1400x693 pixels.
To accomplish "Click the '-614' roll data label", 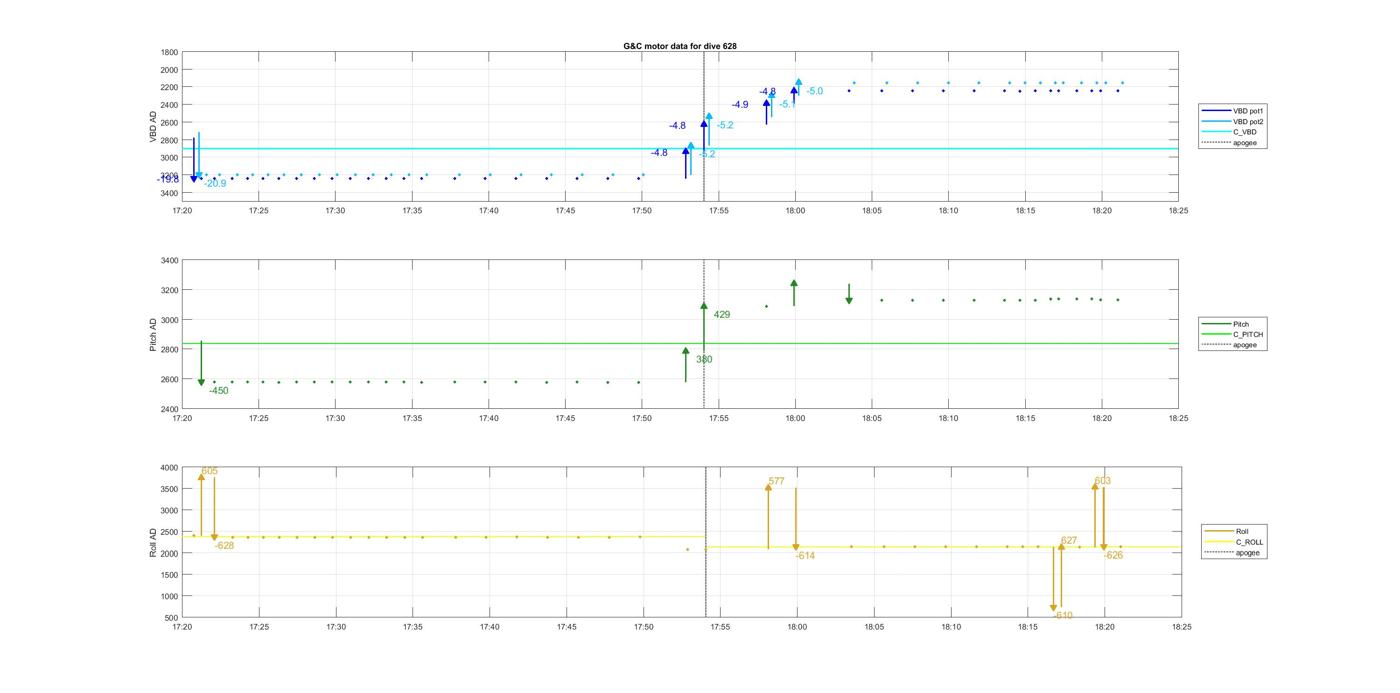I will click(805, 556).
